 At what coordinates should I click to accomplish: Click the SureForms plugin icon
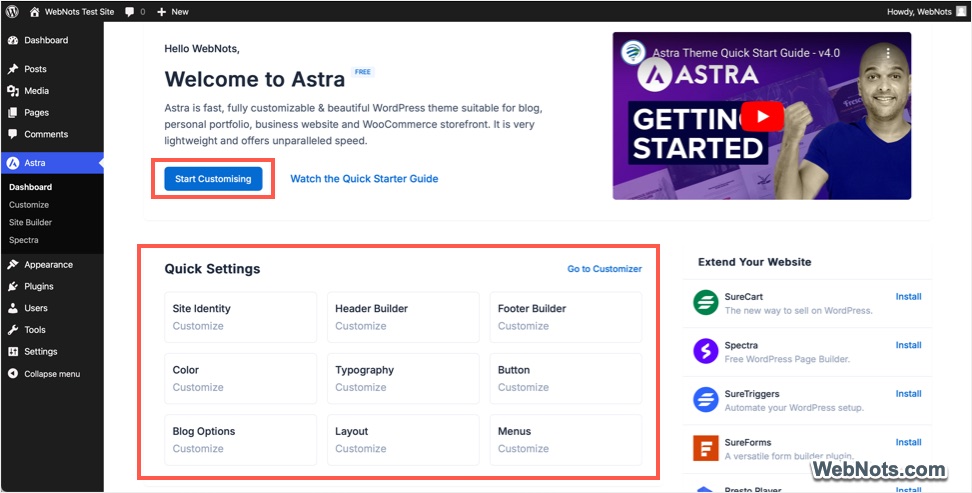point(705,448)
